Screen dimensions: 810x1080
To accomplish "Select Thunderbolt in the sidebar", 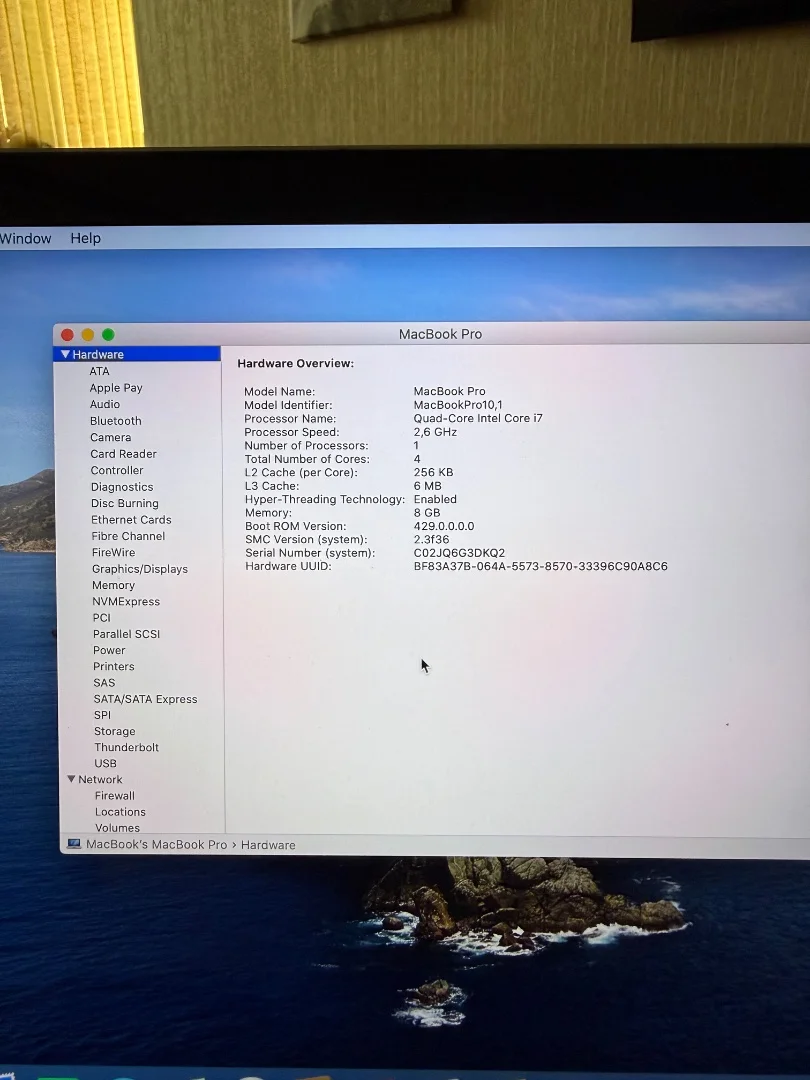I will coord(127,747).
